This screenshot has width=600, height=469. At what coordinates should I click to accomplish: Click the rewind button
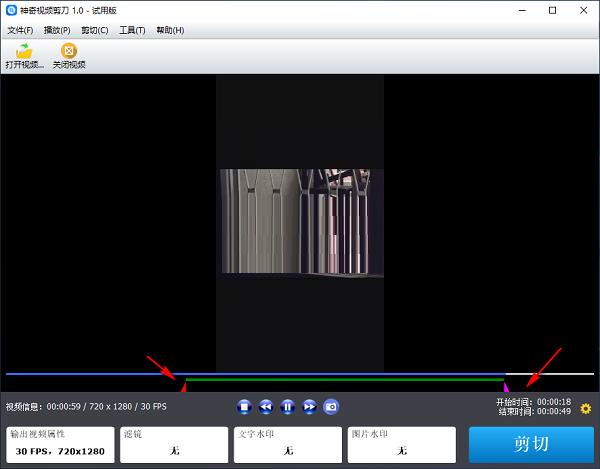[x=266, y=407]
